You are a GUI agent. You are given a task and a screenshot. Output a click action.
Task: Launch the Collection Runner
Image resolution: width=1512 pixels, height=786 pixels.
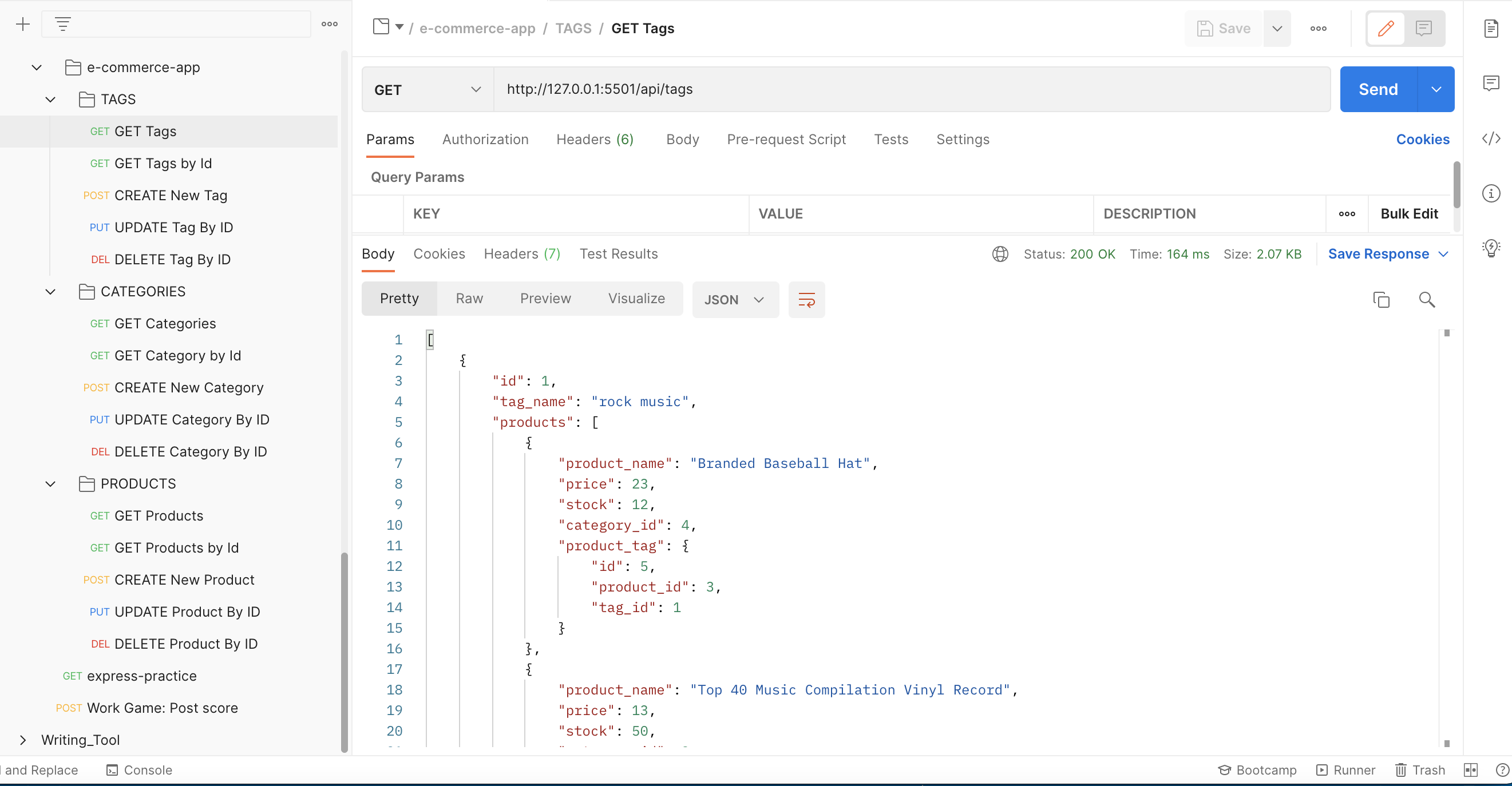tap(1346, 769)
